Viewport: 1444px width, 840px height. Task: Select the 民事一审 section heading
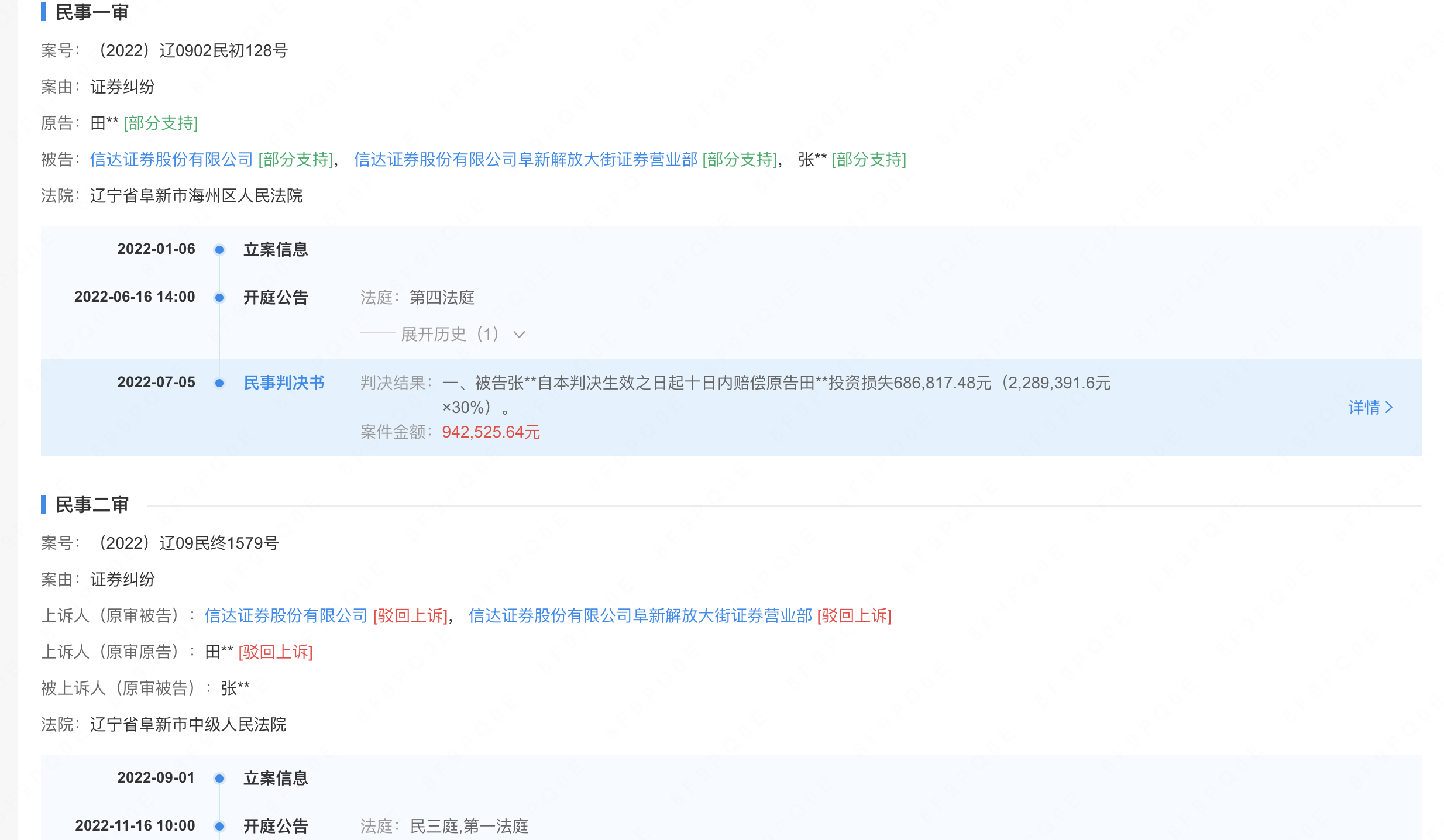click(x=91, y=12)
